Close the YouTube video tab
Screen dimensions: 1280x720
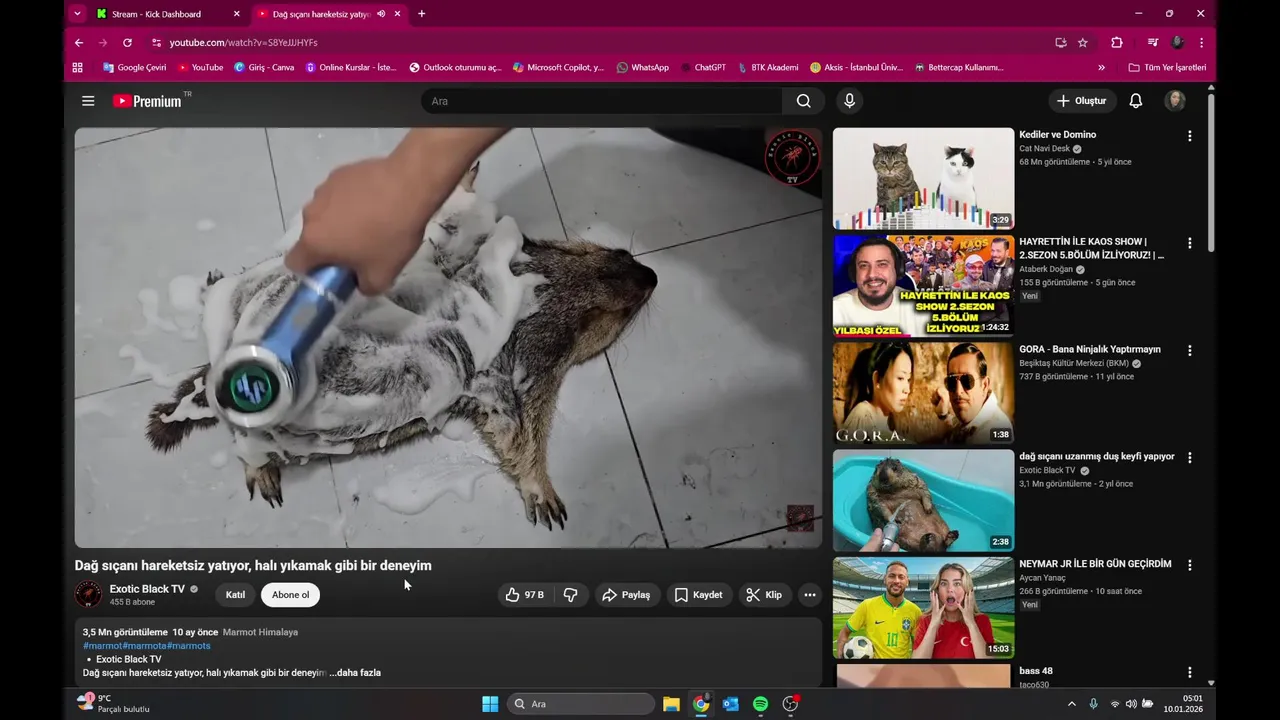tap(398, 14)
